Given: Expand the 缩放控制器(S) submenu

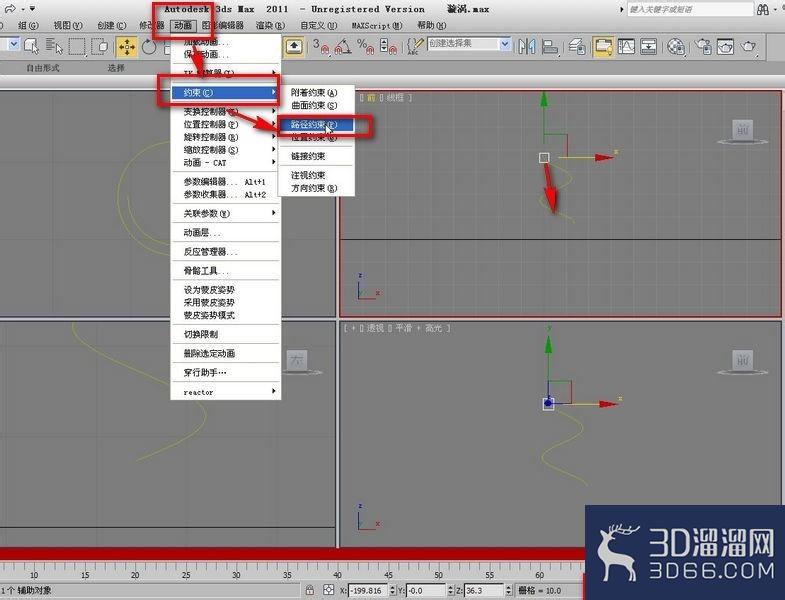Looking at the screenshot, I should tap(225, 150).
